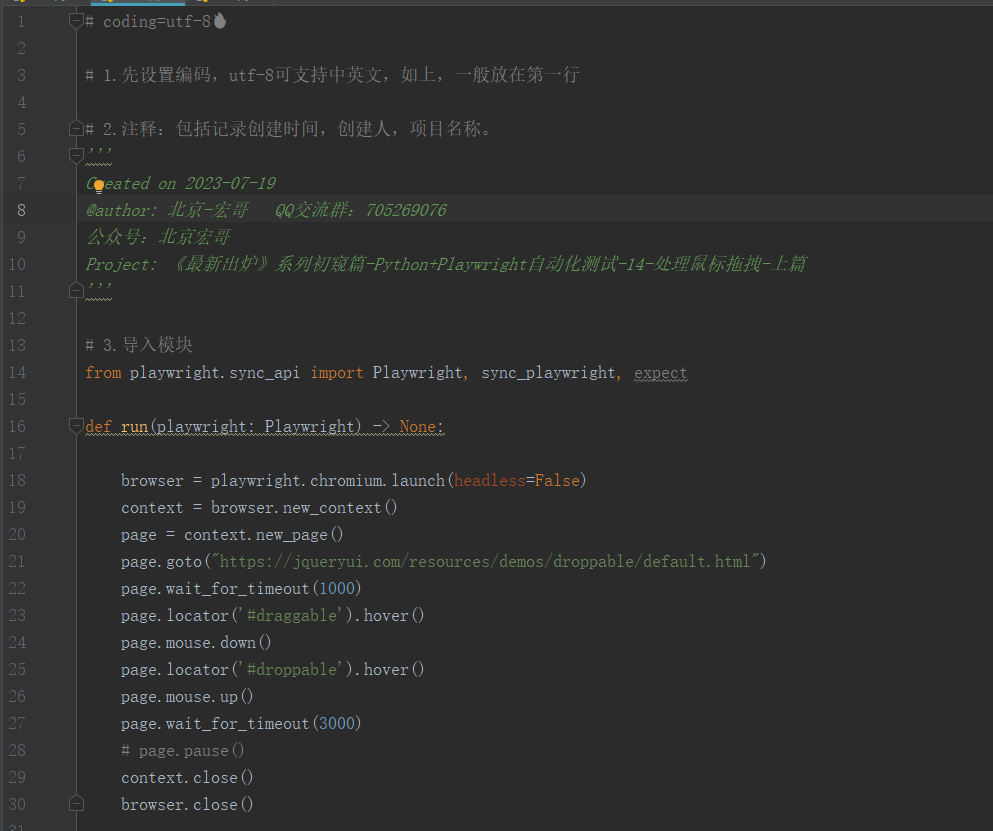Click the fold marker next to line 30
Viewport: 993px width, 831px height.
76,802
